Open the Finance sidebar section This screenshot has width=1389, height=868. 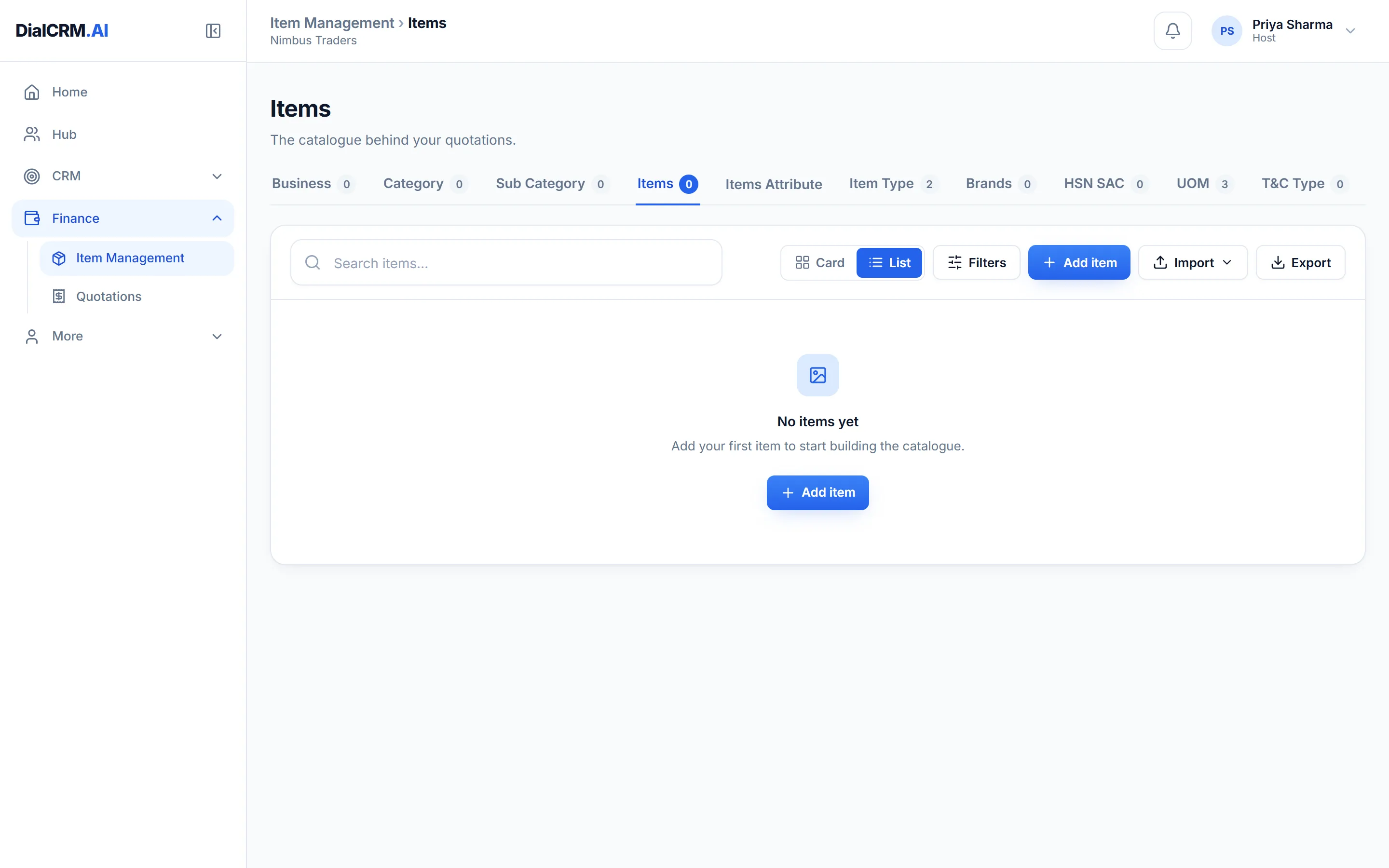[x=122, y=218]
